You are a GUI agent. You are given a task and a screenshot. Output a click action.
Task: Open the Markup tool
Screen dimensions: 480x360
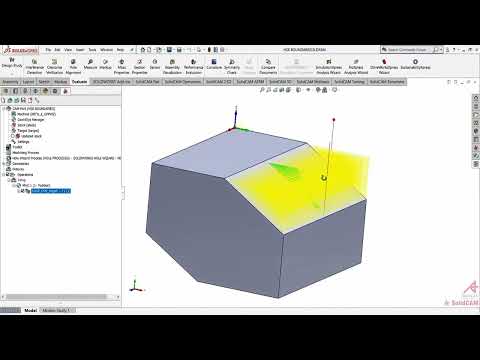click(105, 64)
